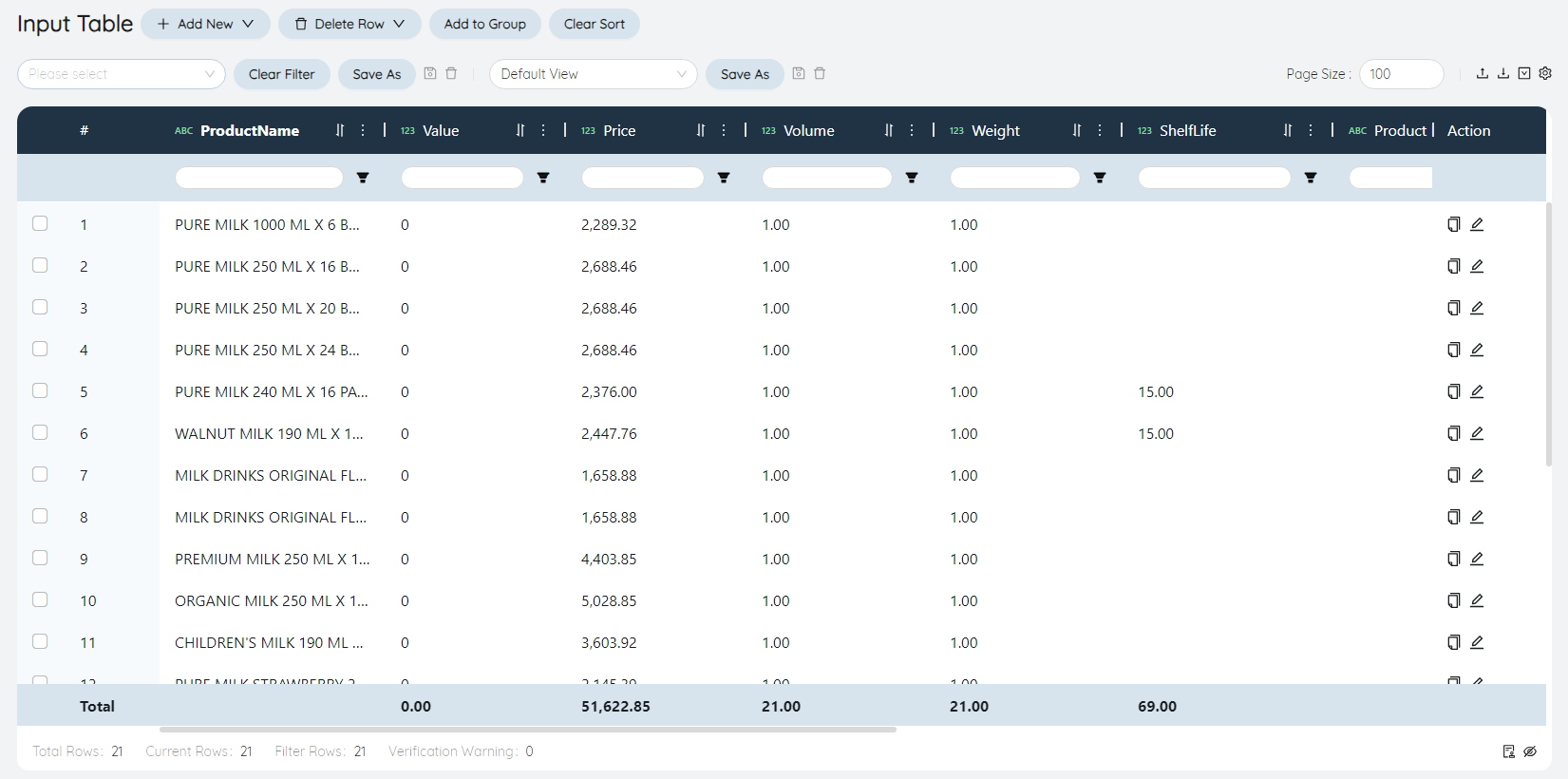Click the delete filter trash icon
Screen dimensions: 1568x779
pos(451,73)
